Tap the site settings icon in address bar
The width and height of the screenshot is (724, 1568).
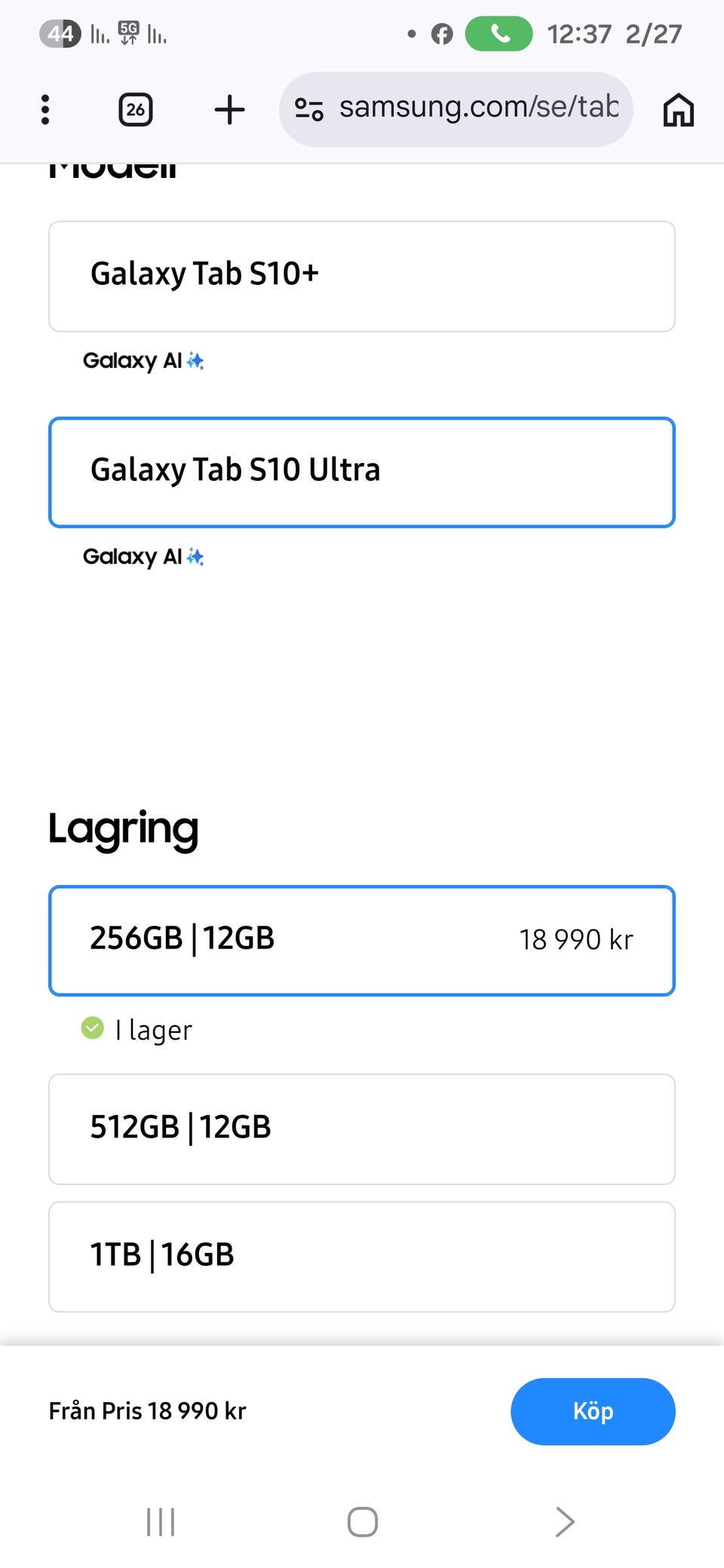pos(308,110)
